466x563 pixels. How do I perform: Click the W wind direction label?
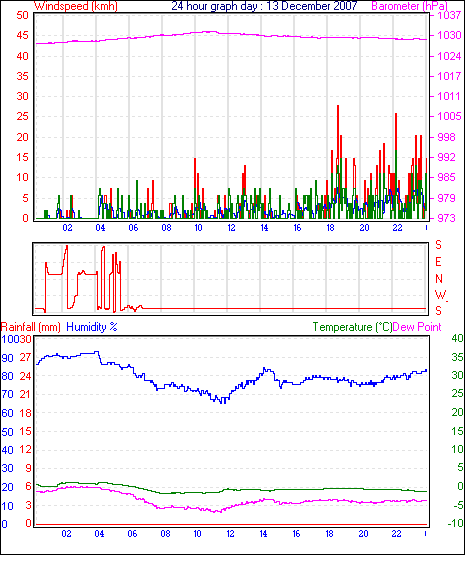(440, 295)
